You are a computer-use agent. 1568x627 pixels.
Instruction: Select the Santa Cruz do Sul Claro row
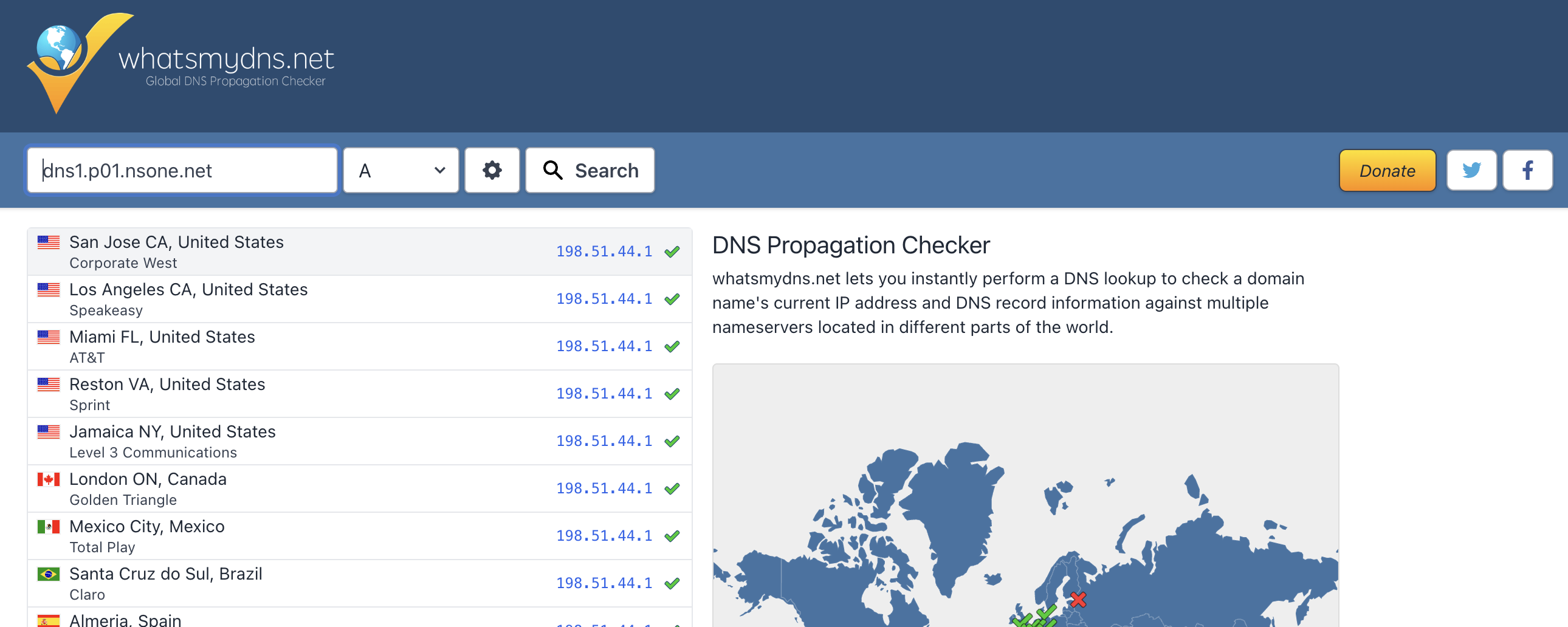(359, 583)
